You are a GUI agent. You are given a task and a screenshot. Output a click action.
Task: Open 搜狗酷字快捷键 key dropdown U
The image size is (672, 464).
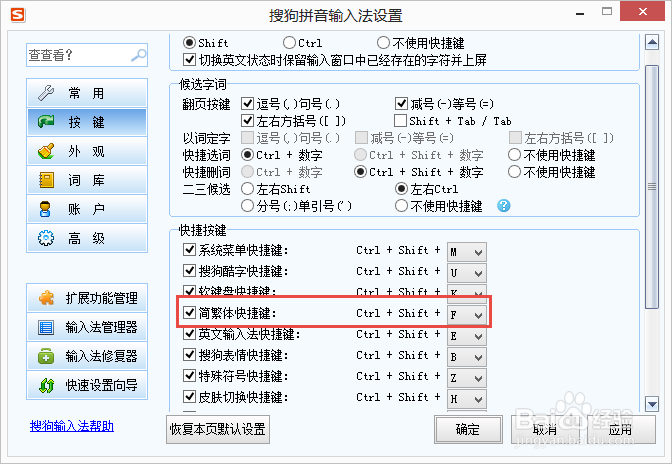tap(467, 273)
